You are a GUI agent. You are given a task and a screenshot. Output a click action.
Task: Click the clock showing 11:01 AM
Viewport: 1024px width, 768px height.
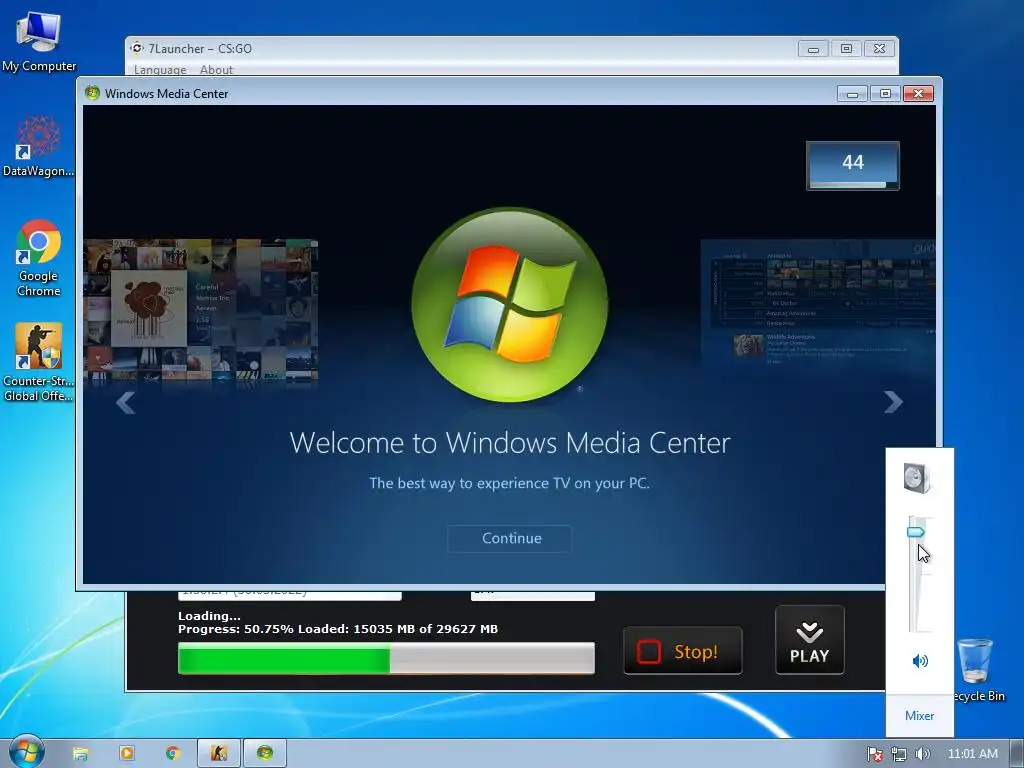click(x=972, y=754)
